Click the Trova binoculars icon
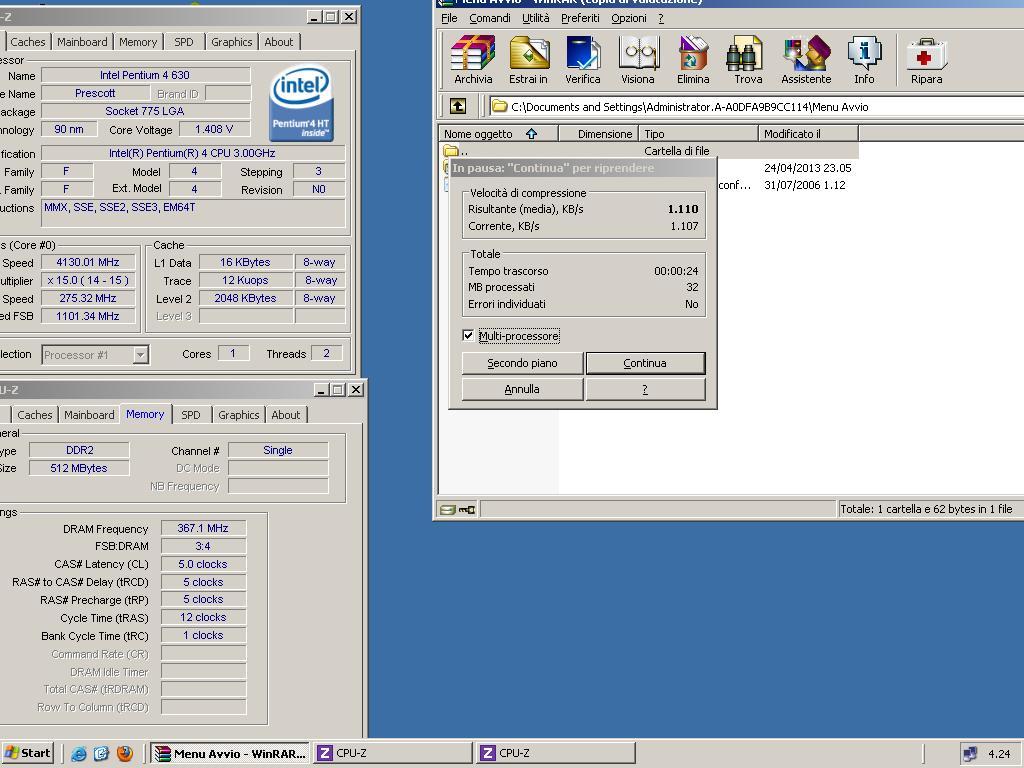The height and width of the screenshot is (768, 1024). 748,60
